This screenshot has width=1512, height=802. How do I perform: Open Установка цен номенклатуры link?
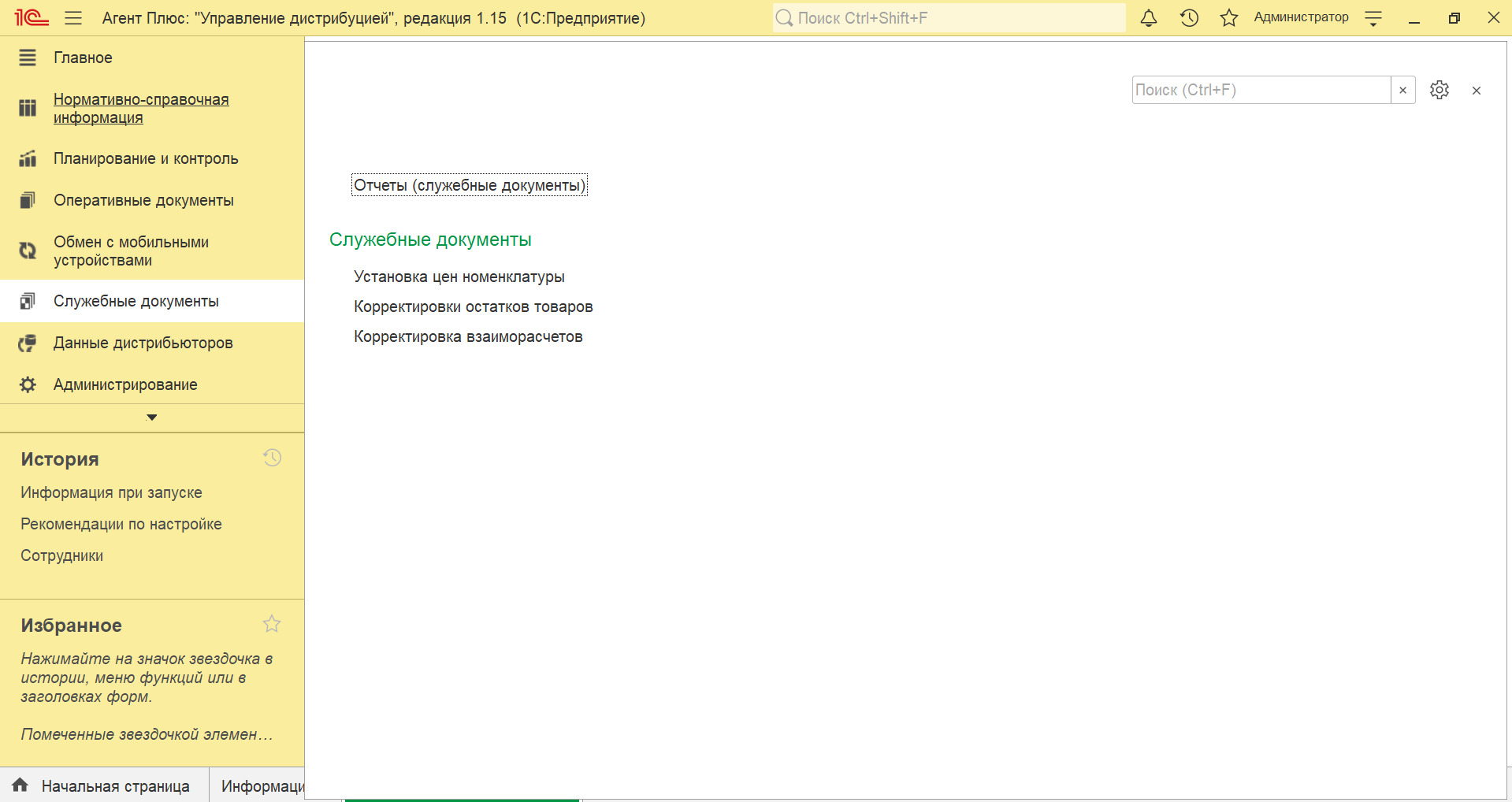coord(459,277)
